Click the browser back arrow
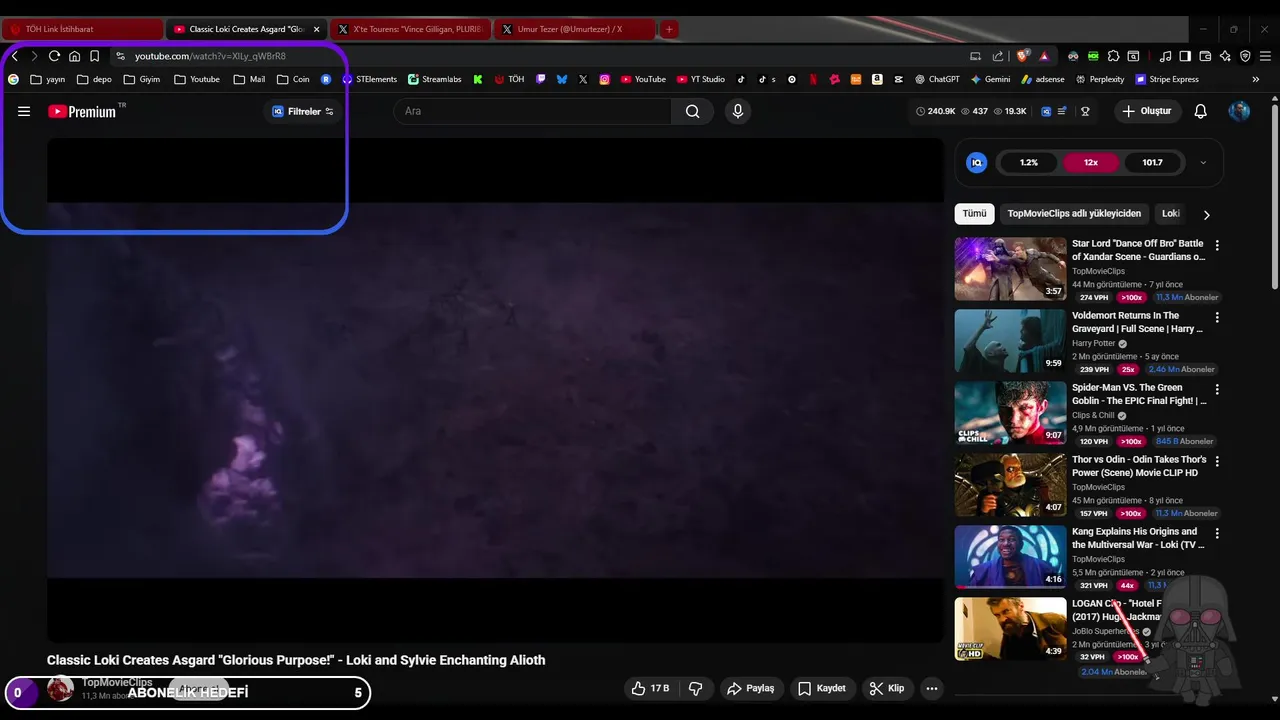1280x720 pixels. click(15, 56)
